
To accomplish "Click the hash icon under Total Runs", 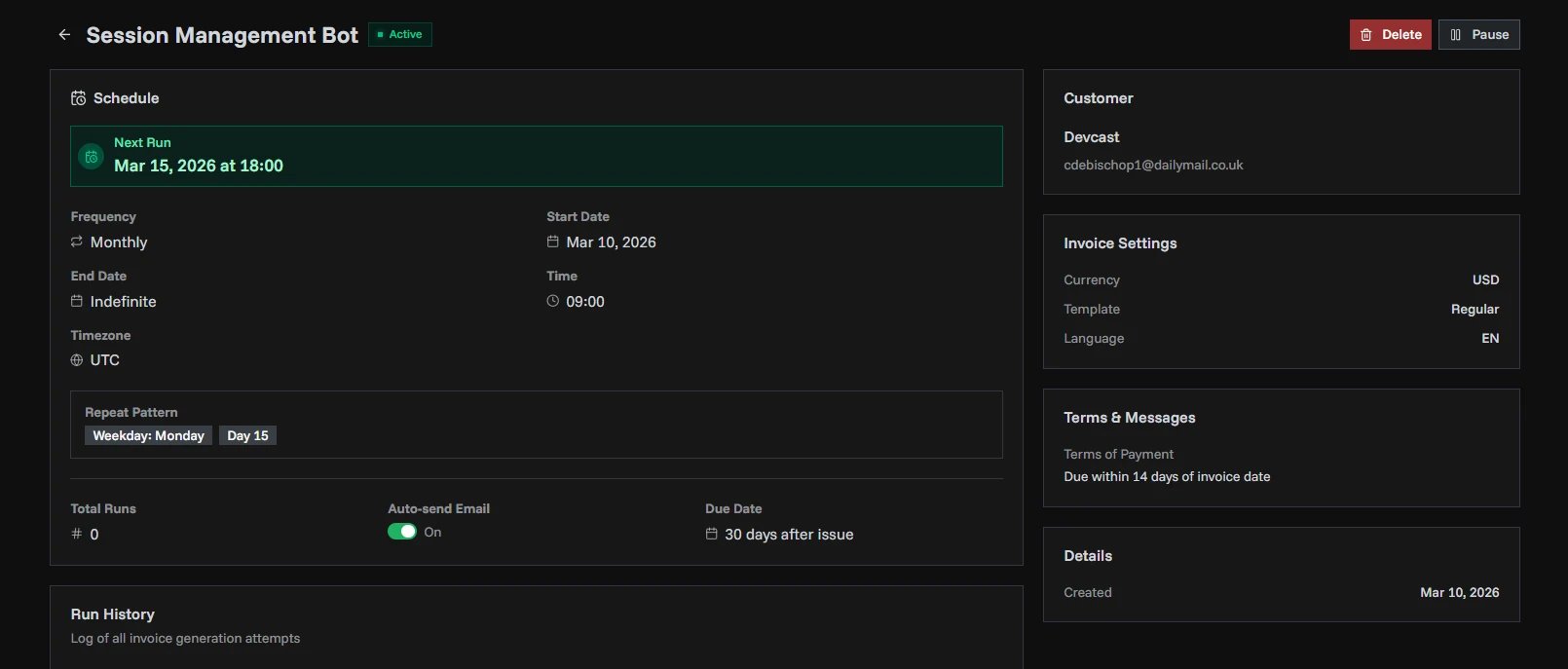I will click(77, 534).
